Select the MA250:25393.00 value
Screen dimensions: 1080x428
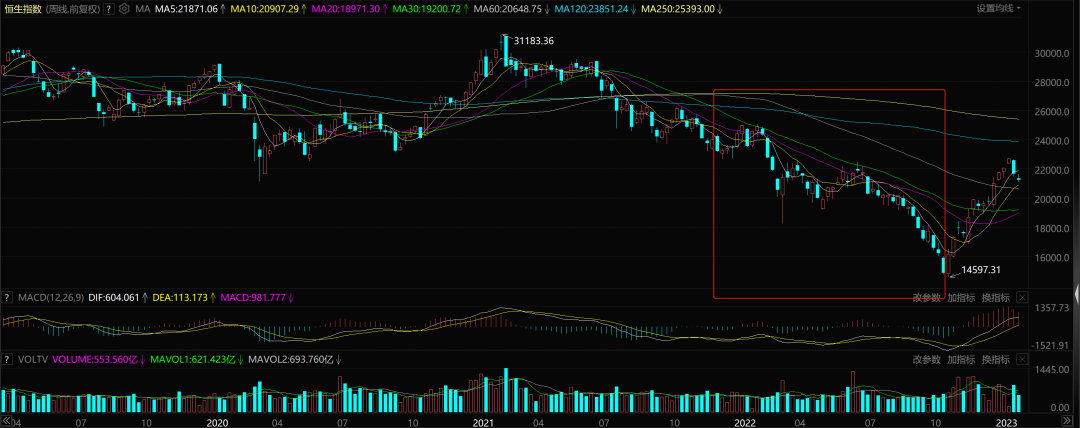(x=678, y=9)
